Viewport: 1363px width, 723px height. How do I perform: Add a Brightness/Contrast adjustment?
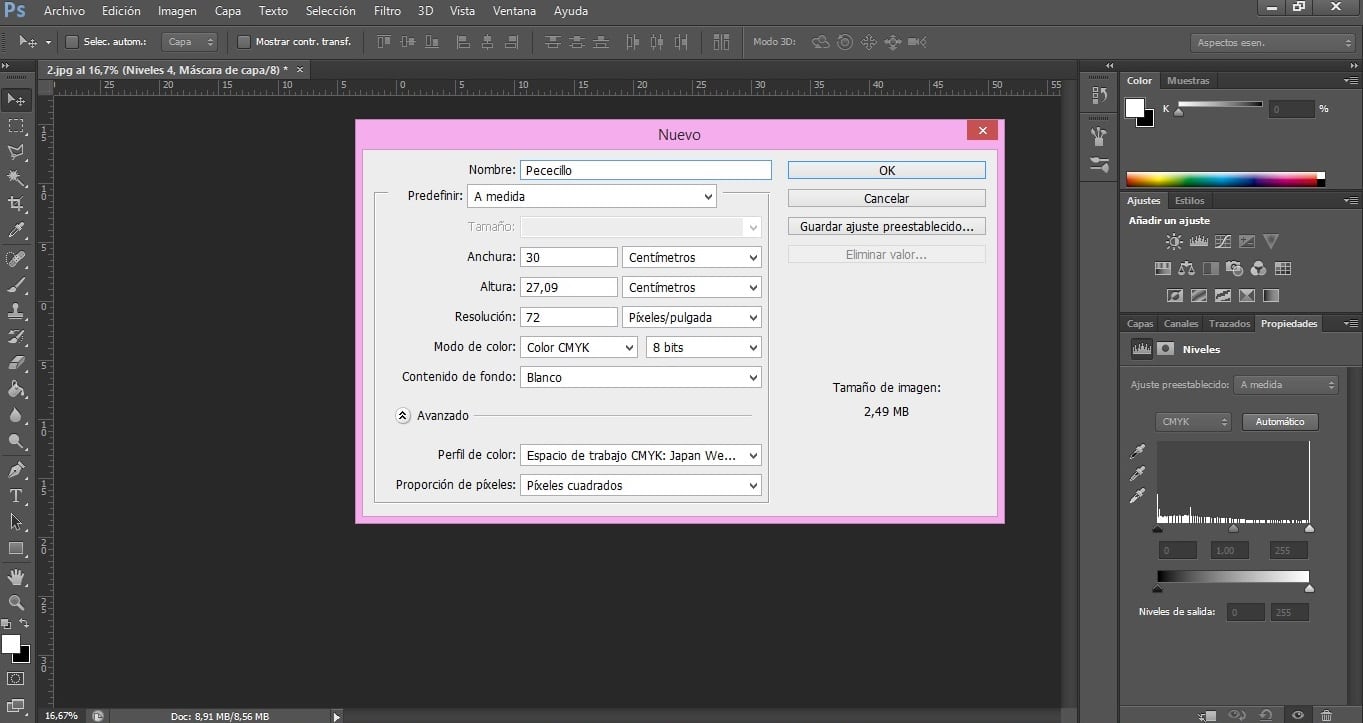click(x=1174, y=241)
